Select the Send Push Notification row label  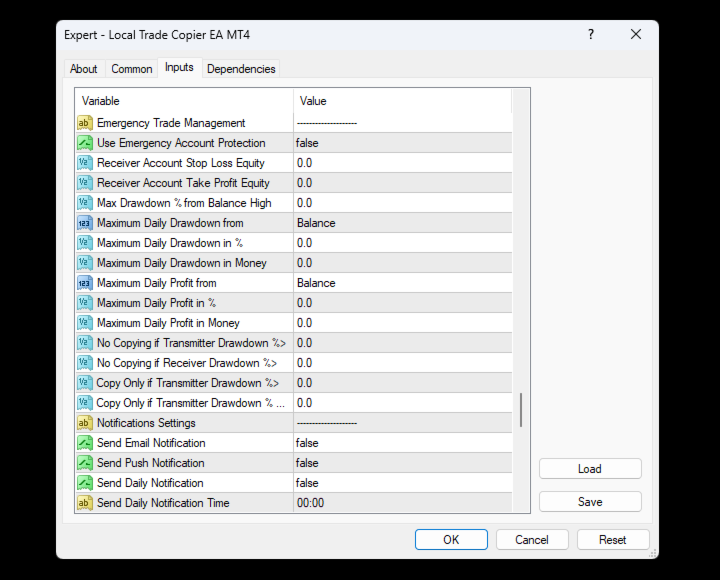[x=151, y=463]
